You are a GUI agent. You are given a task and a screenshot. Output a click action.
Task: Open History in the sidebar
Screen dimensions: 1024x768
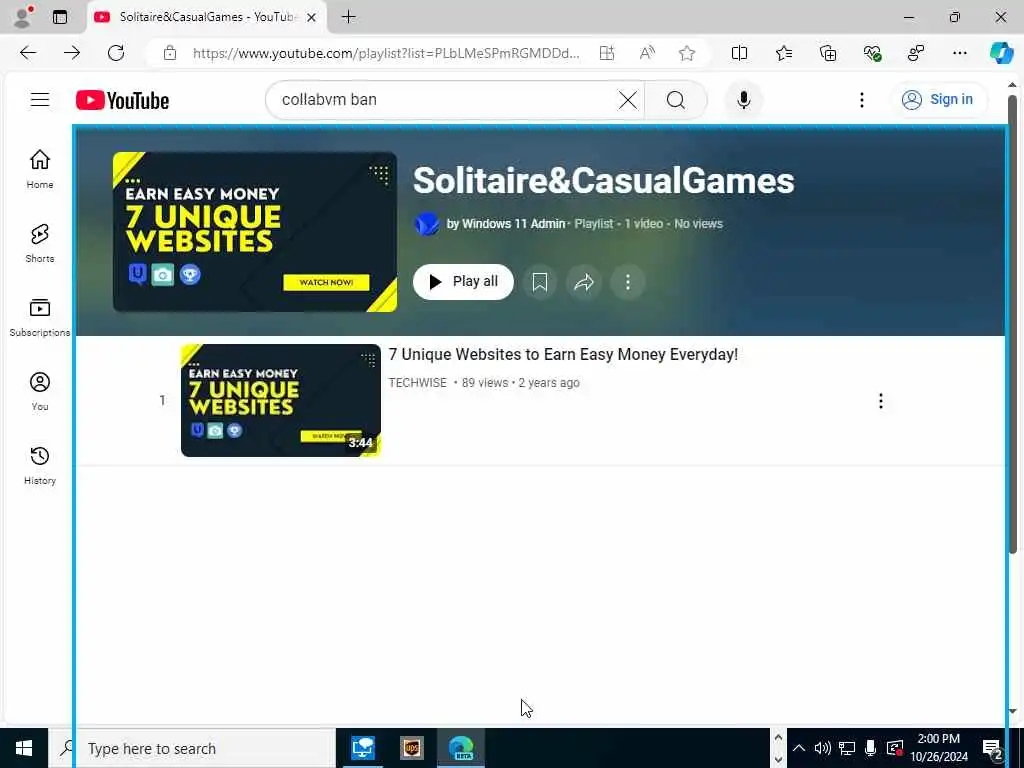[x=40, y=465]
